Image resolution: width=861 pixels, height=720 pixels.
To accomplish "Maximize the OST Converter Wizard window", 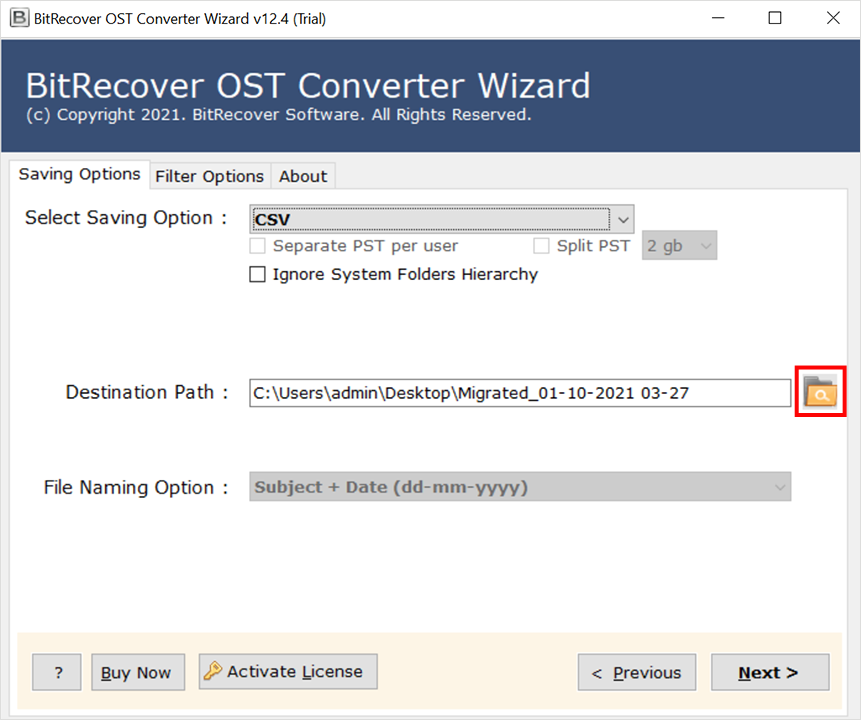I will (775, 18).
